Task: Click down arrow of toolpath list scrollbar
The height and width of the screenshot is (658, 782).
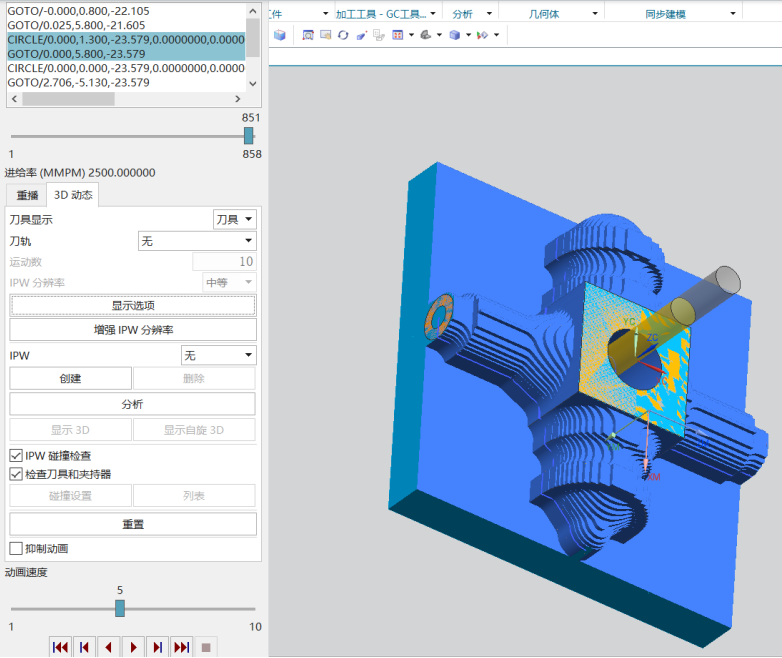Action: [x=253, y=83]
